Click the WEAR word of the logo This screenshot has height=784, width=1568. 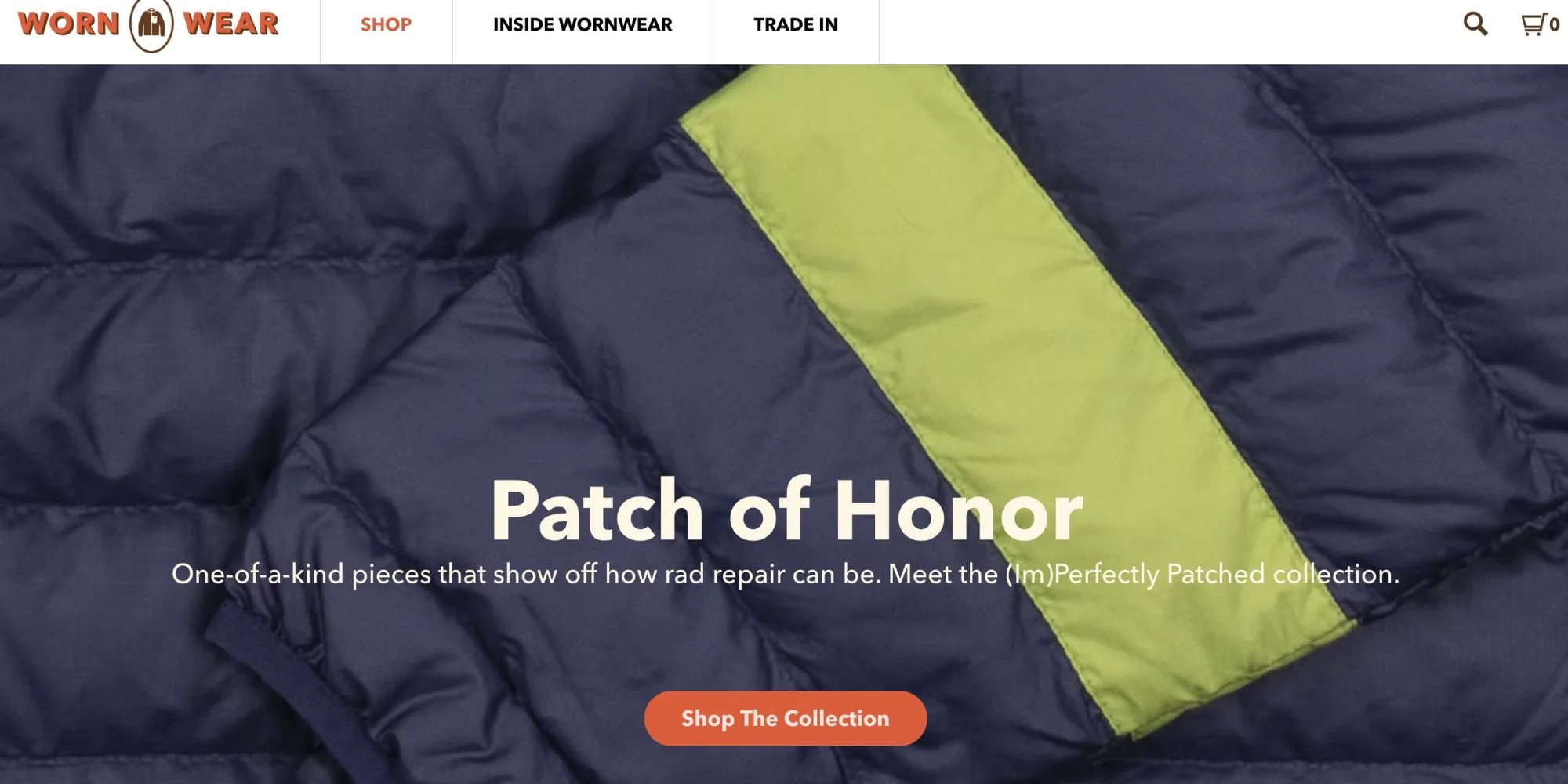pos(231,24)
